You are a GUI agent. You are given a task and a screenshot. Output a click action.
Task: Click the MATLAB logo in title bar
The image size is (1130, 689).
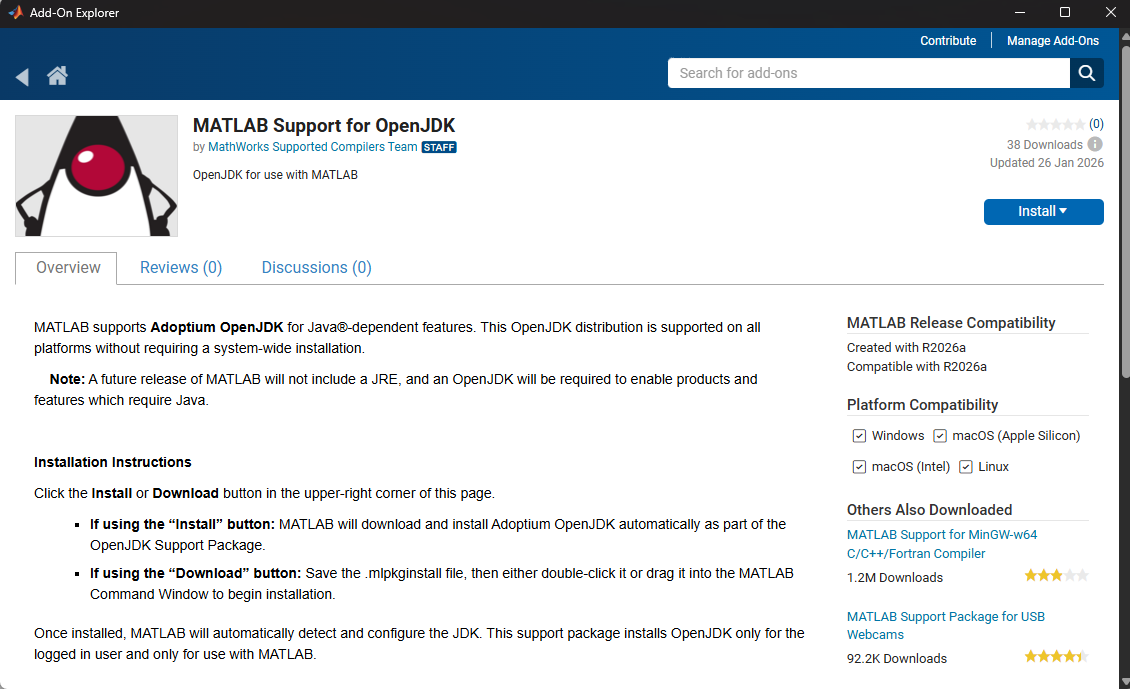pyautogui.click(x=15, y=13)
